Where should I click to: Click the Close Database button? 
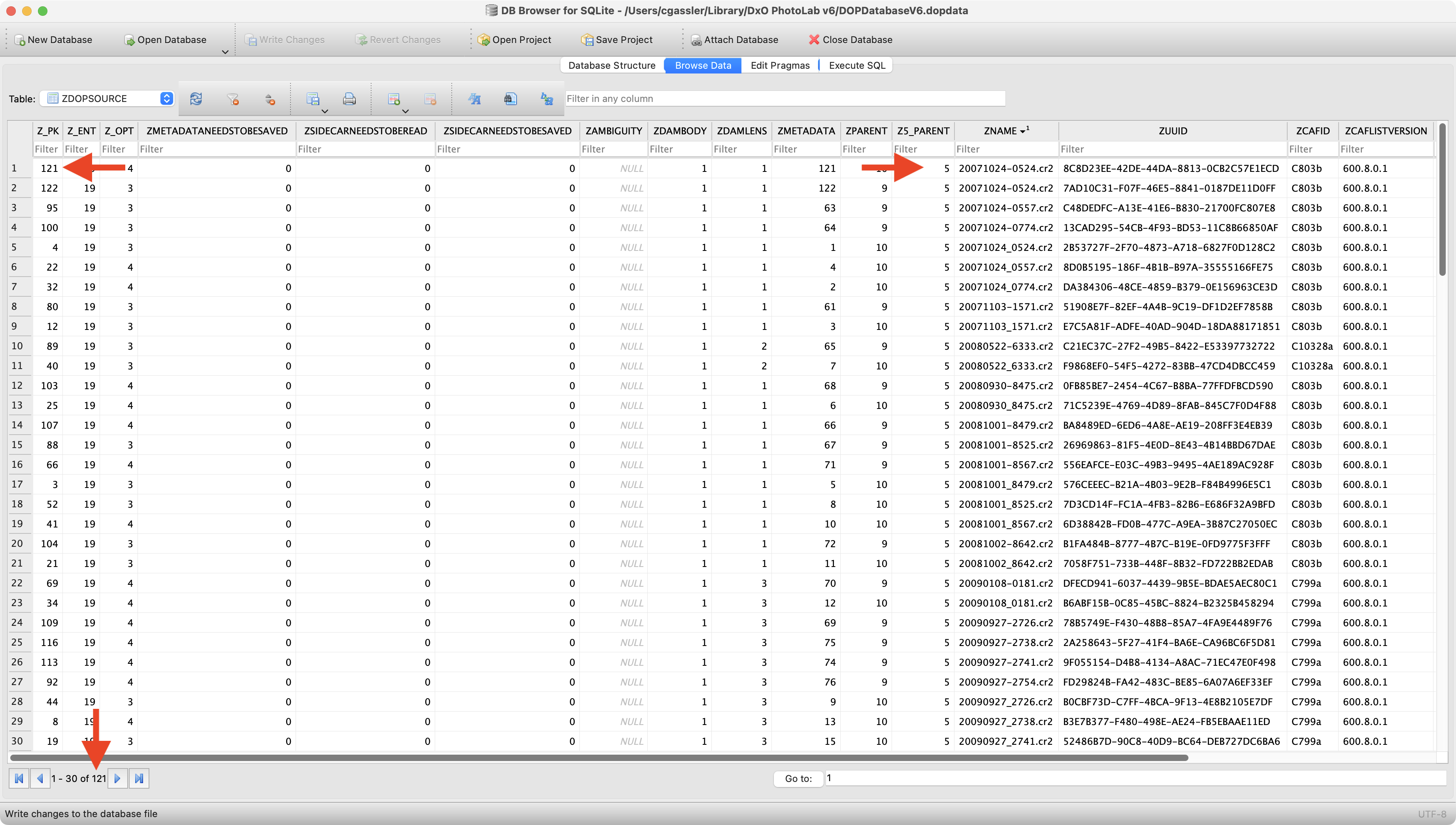tap(850, 40)
